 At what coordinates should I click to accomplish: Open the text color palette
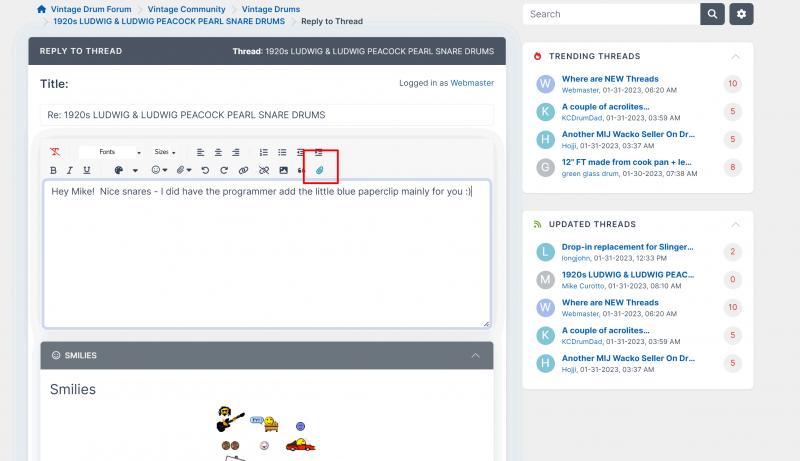(120, 170)
